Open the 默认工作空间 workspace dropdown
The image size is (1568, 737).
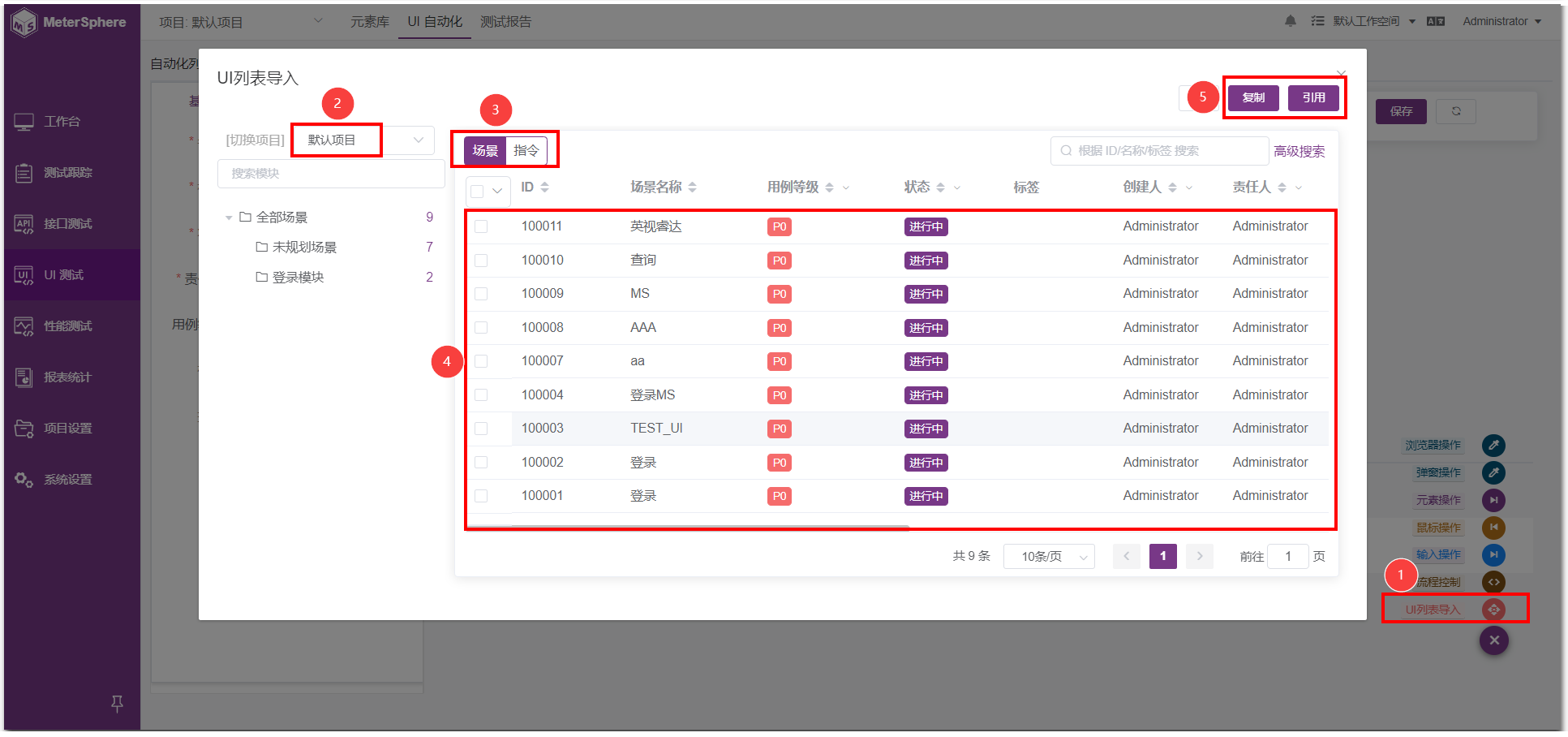1374,21
